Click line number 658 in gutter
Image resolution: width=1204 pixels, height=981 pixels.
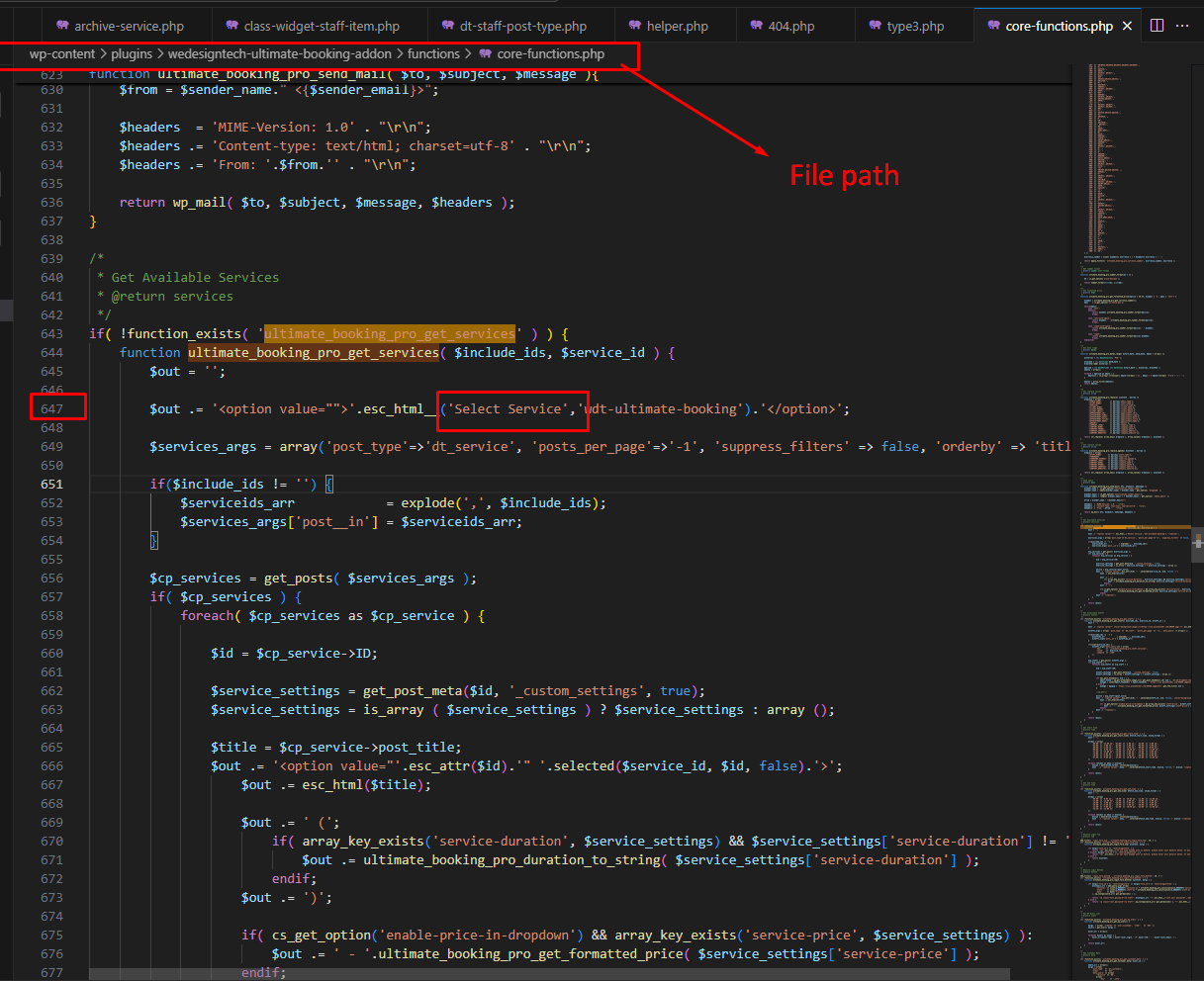[x=51, y=615]
